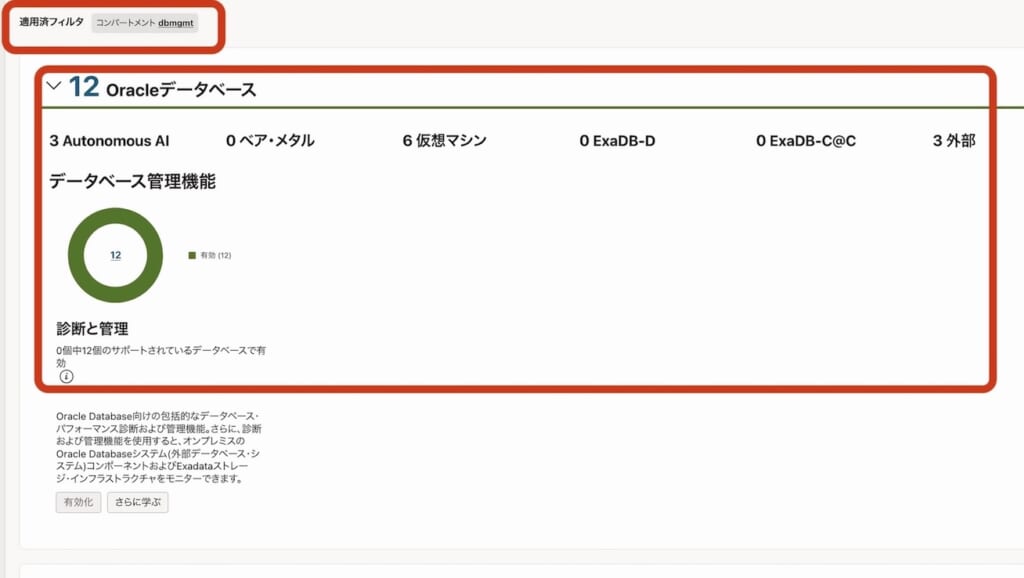Click the 3 外部 count
The image size is (1024, 578).
[x=954, y=141]
